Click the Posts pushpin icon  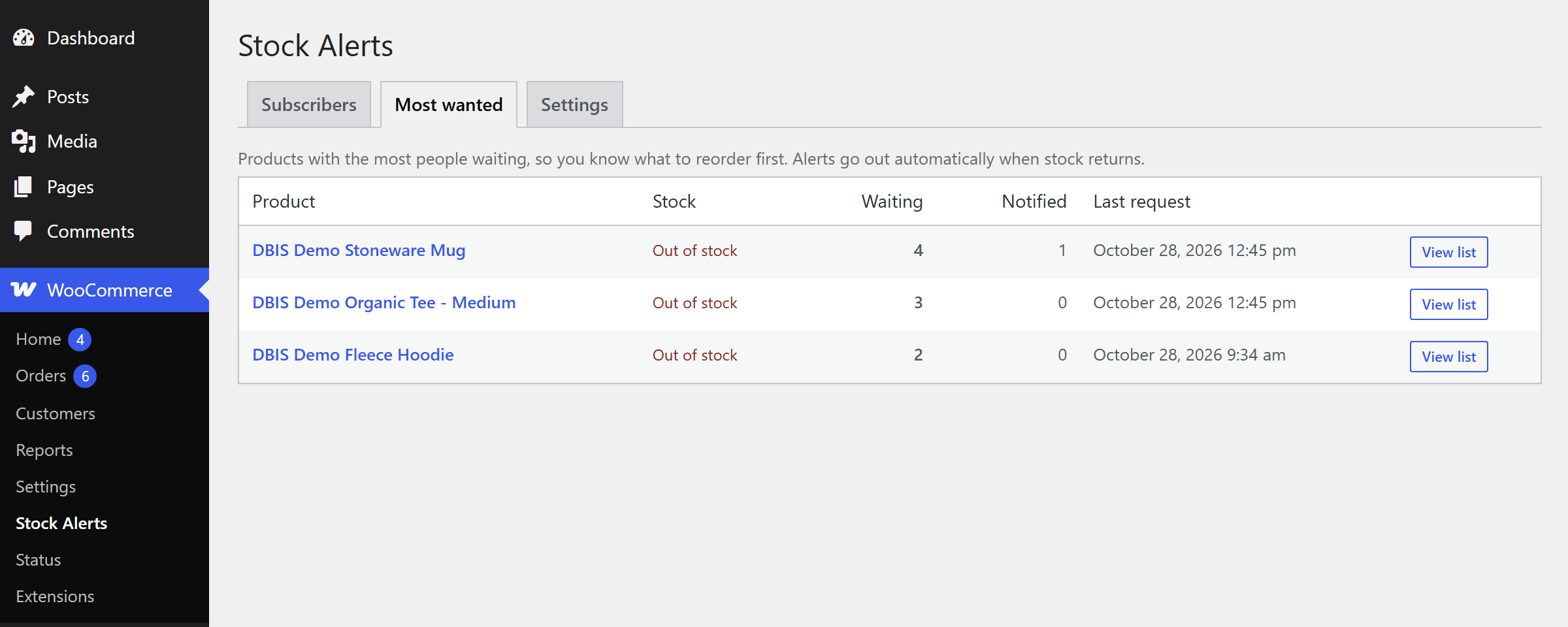(24, 97)
